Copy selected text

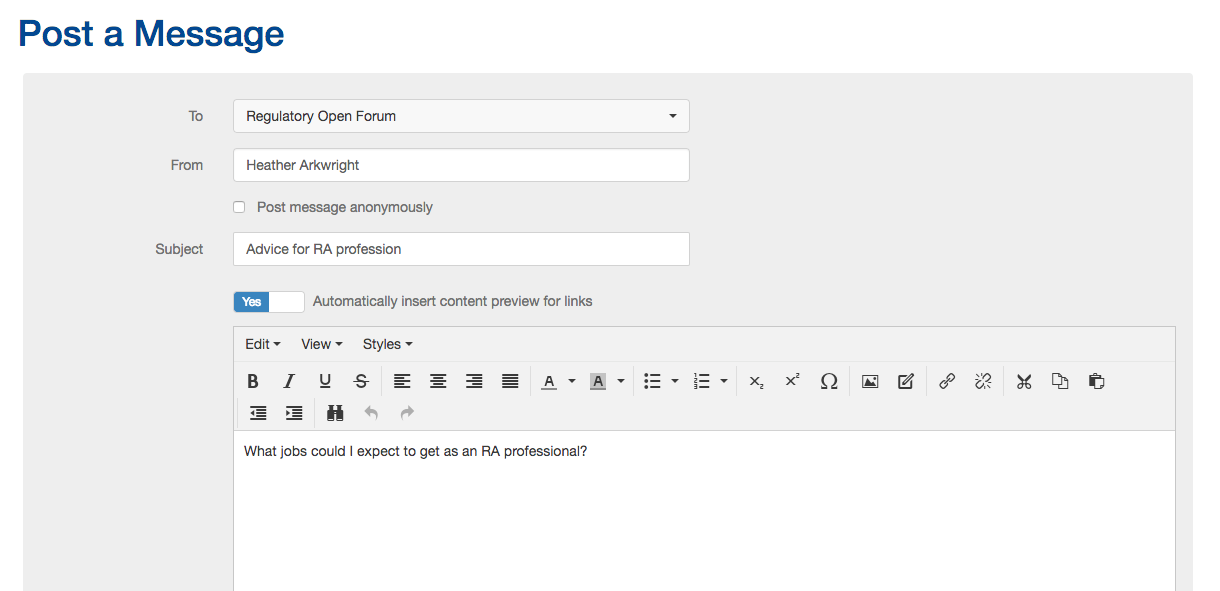[x=1060, y=381]
